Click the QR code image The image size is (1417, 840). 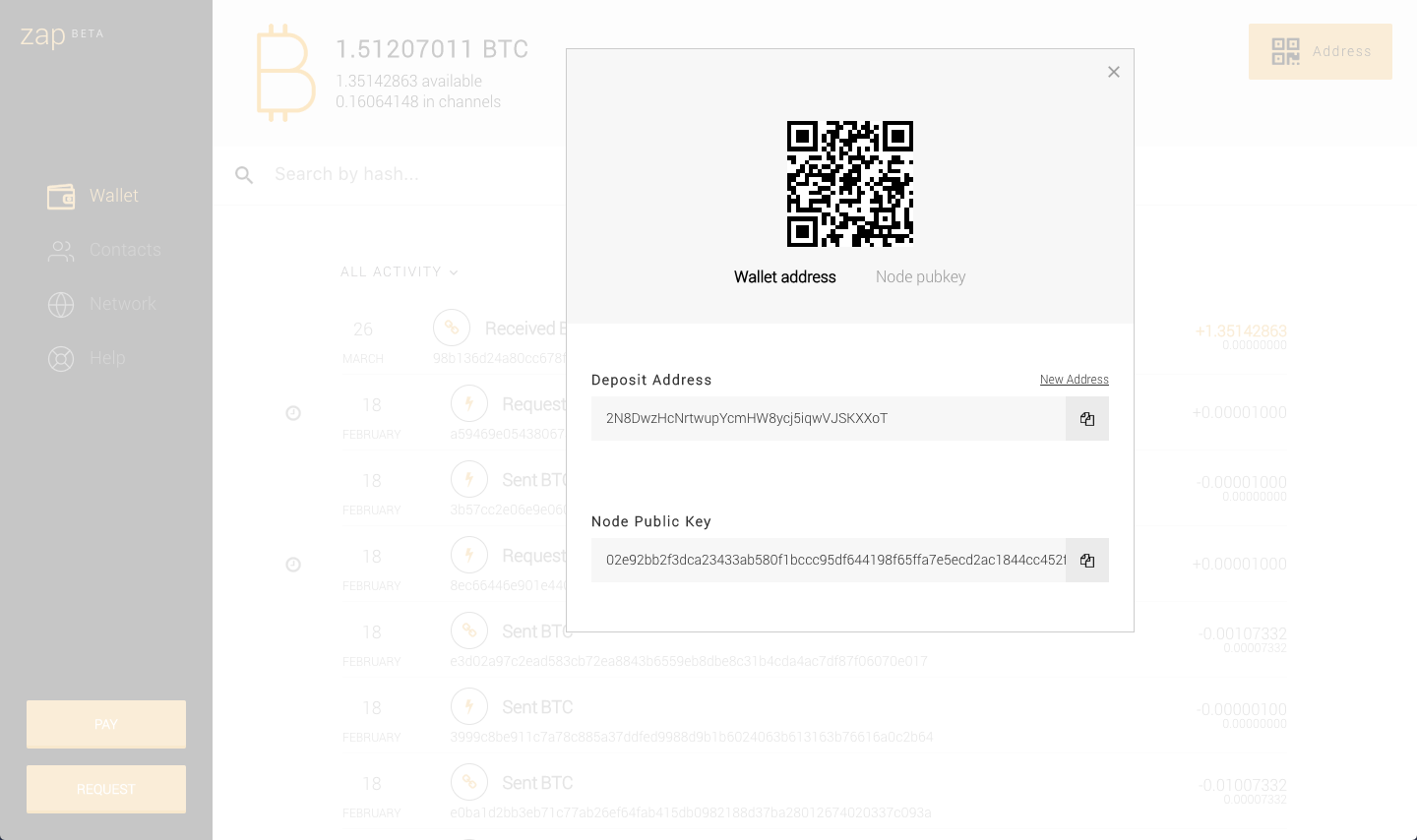[850, 184]
